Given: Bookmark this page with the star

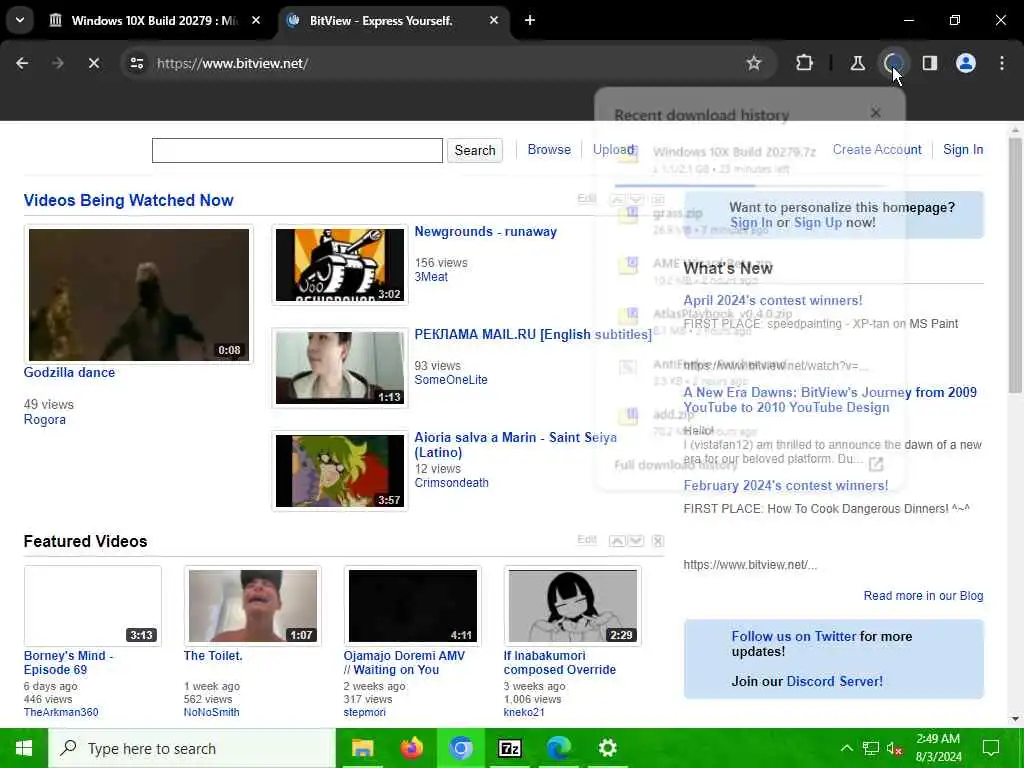Looking at the screenshot, I should pyautogui.click(x=754, y=63).
